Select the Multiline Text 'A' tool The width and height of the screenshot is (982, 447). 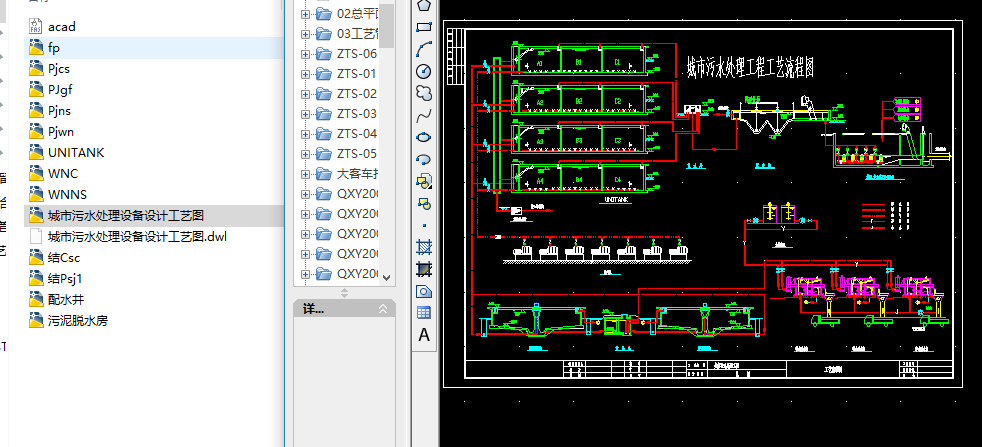click(x=424, y=335)
